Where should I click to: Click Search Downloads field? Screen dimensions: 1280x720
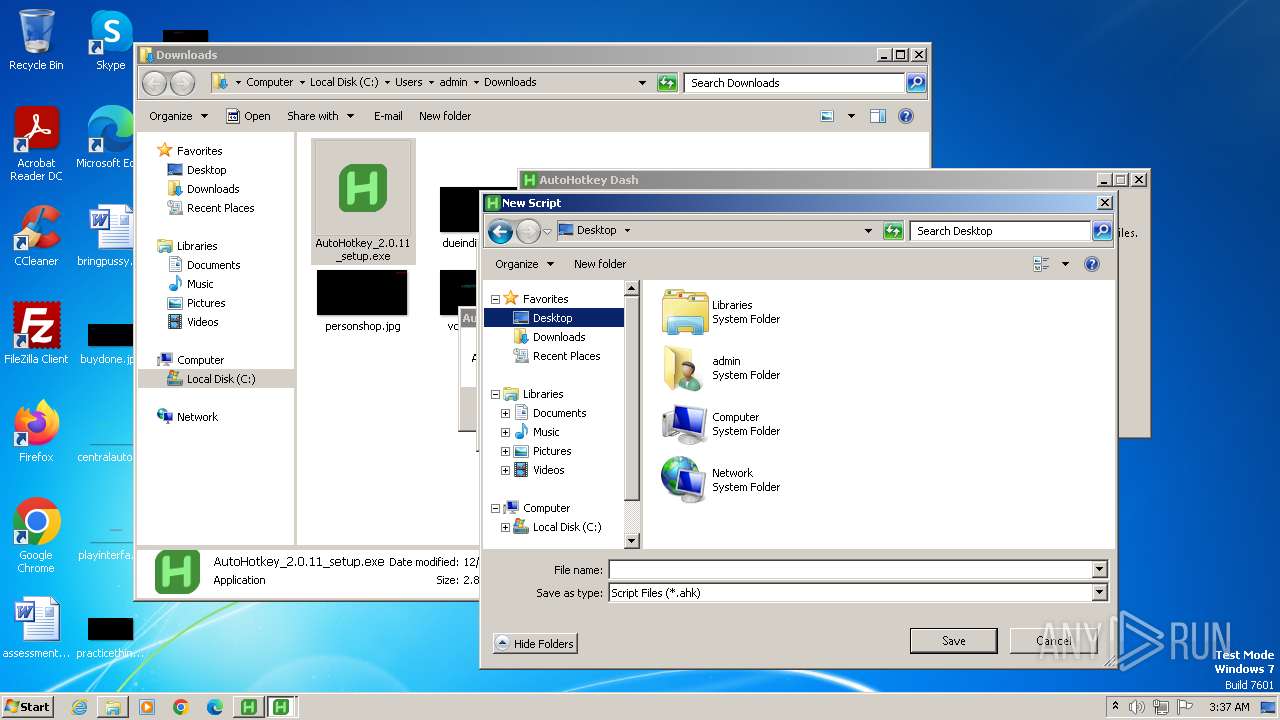795,83
